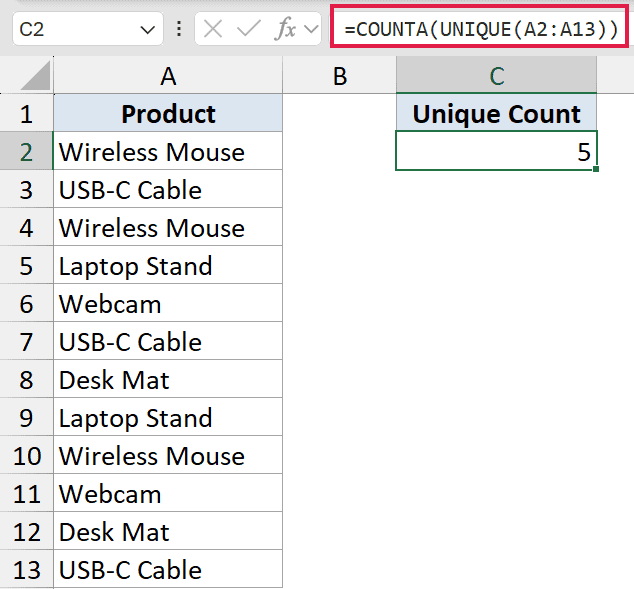634x589 pixels.
Task: Select column C header
Action: point(497,75)
